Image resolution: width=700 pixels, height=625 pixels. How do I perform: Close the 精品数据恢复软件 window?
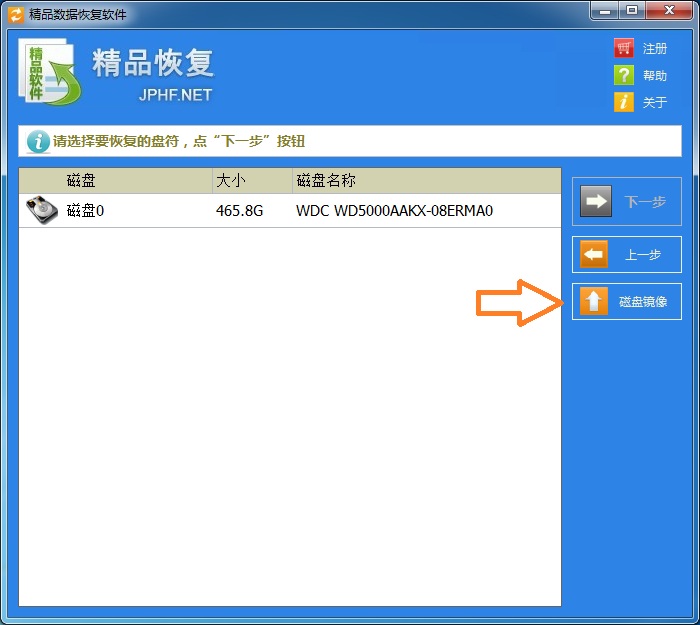[669, 11]
